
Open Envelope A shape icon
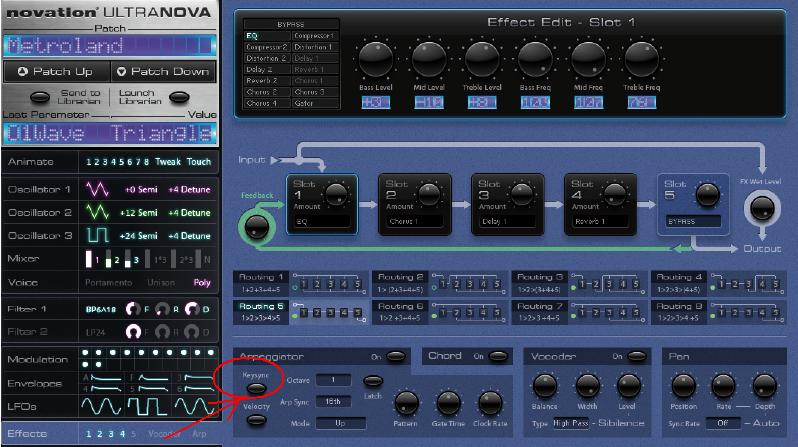[x=105, y=378]
